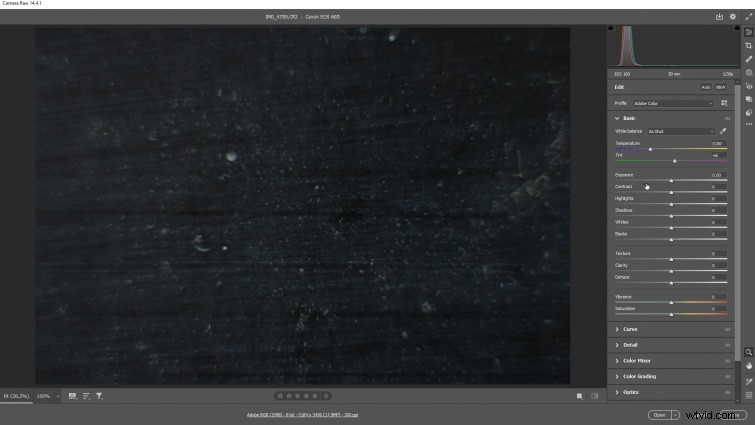This screenshot has width=755, height=425.
Task: Click the Exposure slider handle
Action: [671, 180]
